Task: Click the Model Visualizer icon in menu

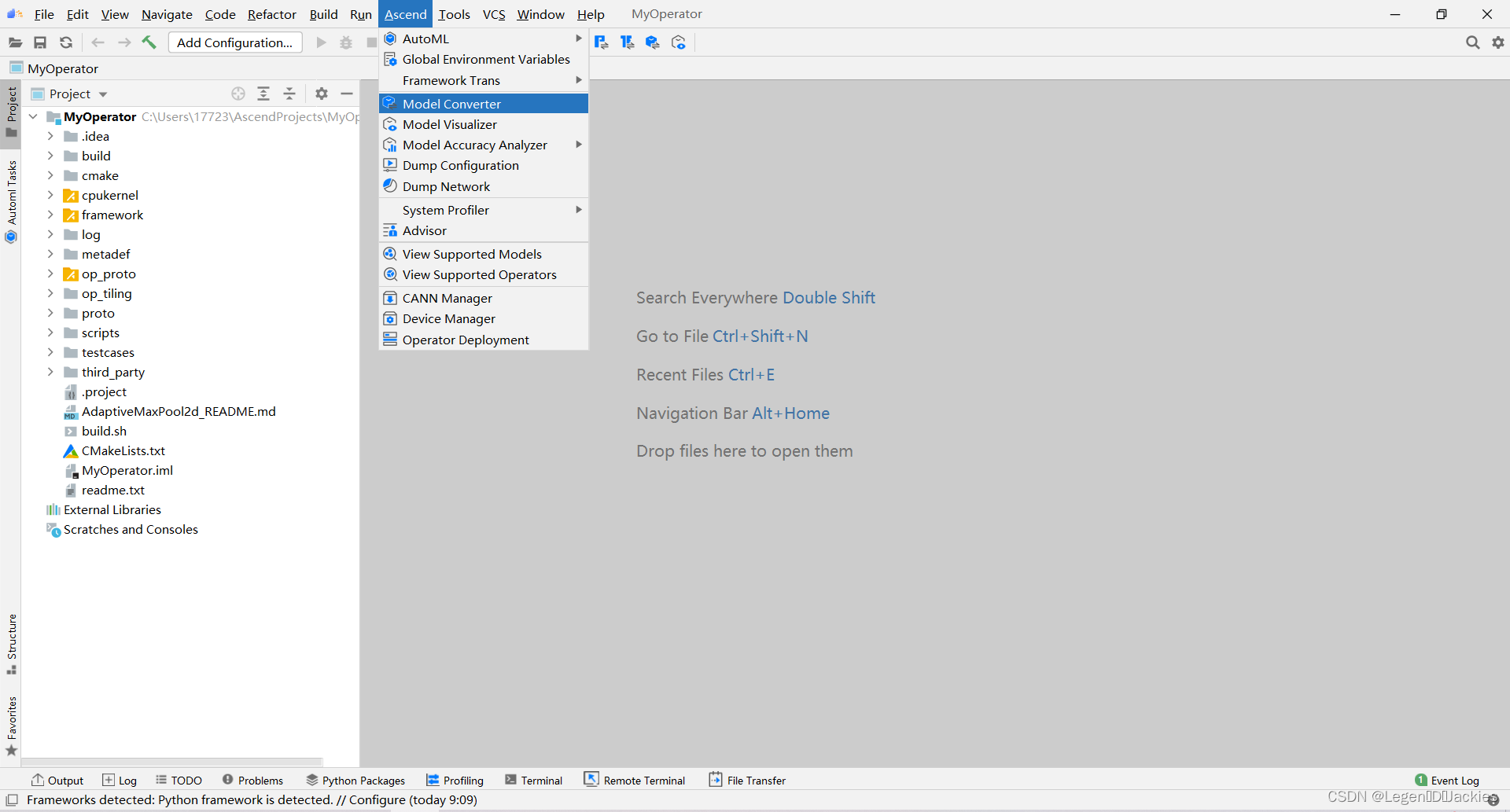Action: pos(390,124)
